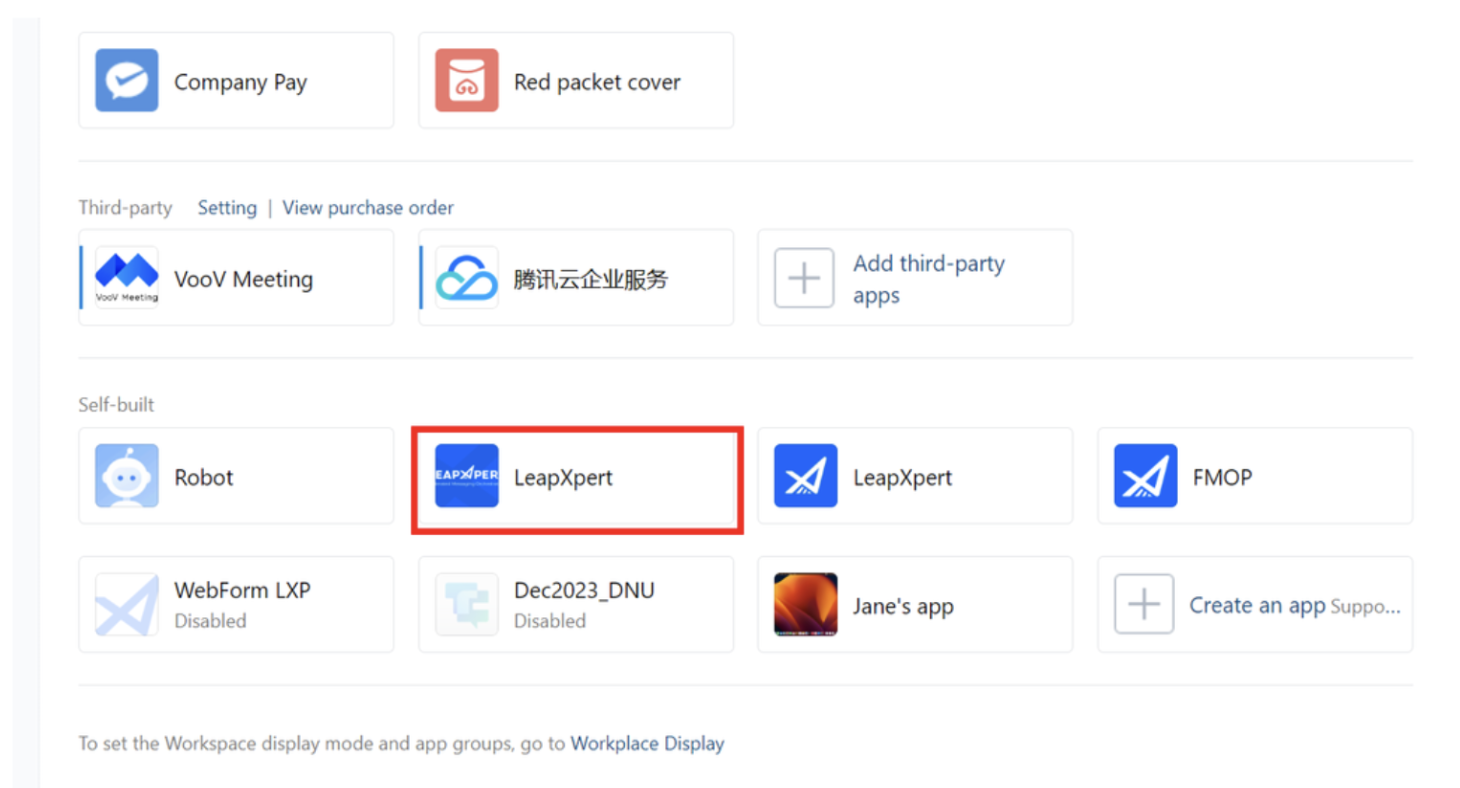Click the 腾讯云企业服务 cloud icon
This screenshot has height=788, width=1460.
467,277
